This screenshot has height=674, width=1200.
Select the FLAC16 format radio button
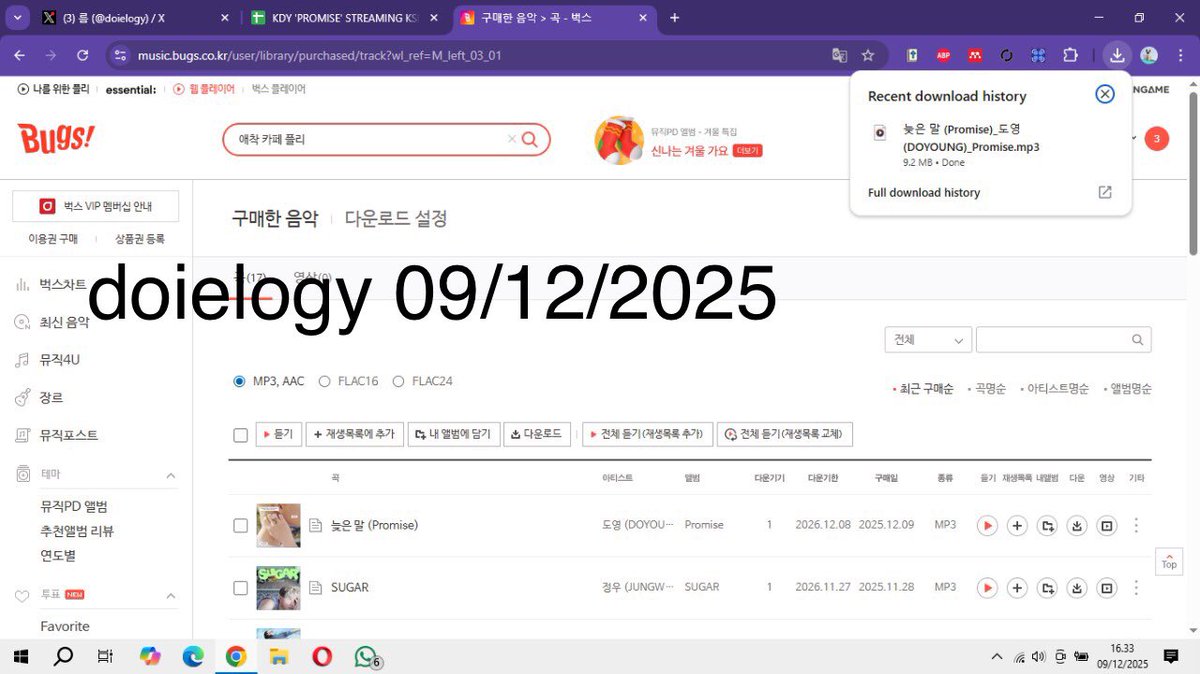324,381
